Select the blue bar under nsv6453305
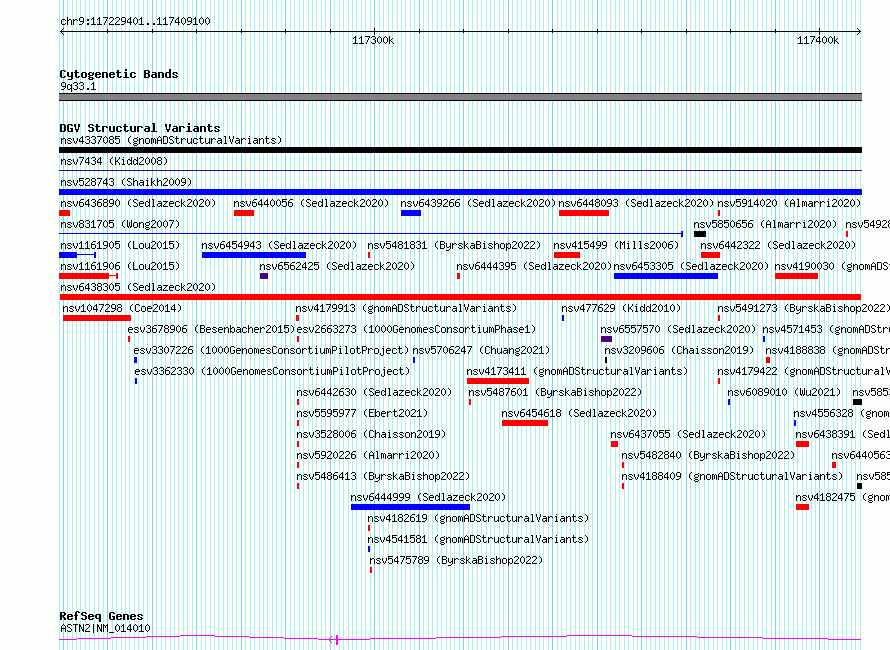Image resolution: width=890 pixels, height=650 pixels. pos(666,276)
